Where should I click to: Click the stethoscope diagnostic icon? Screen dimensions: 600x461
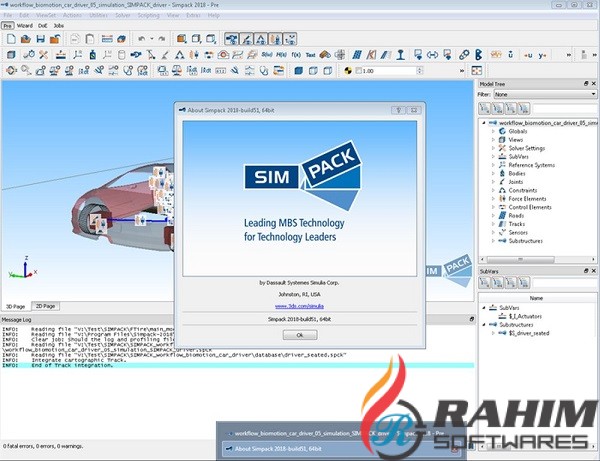click(264, 71)
